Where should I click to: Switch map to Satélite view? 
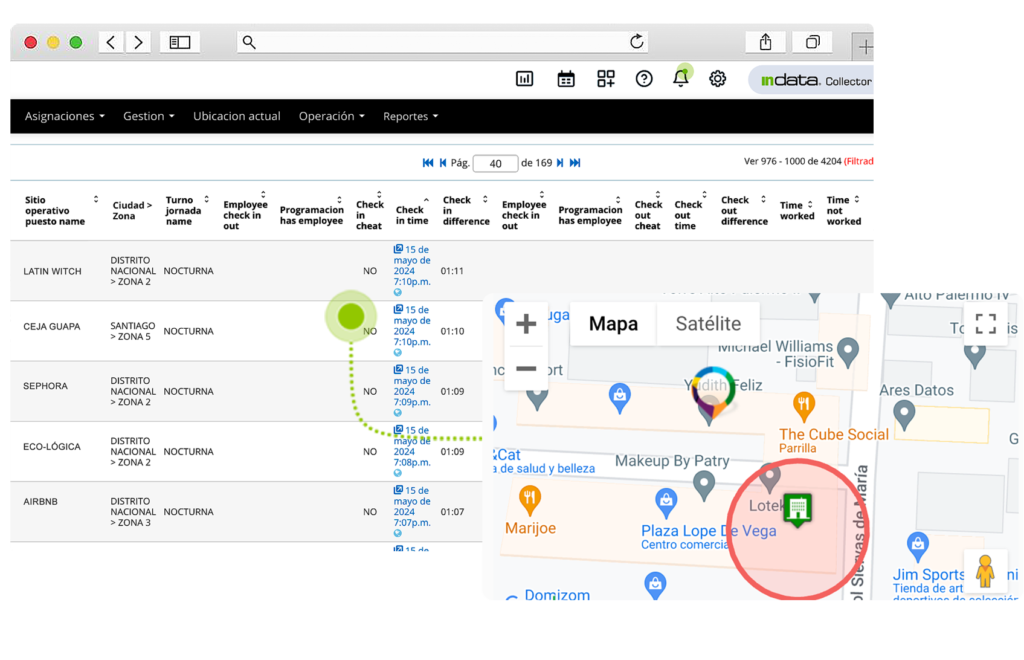point(707,323)
